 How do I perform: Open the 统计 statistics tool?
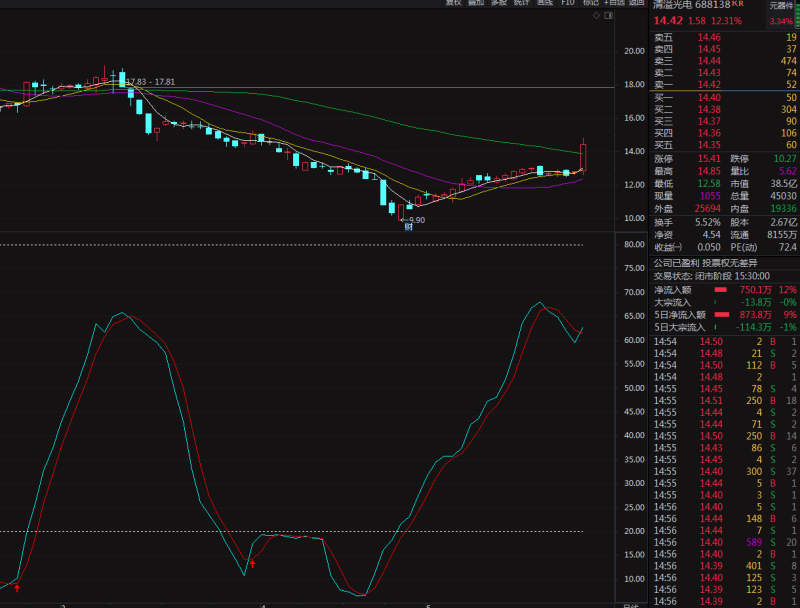click(522, 3)
